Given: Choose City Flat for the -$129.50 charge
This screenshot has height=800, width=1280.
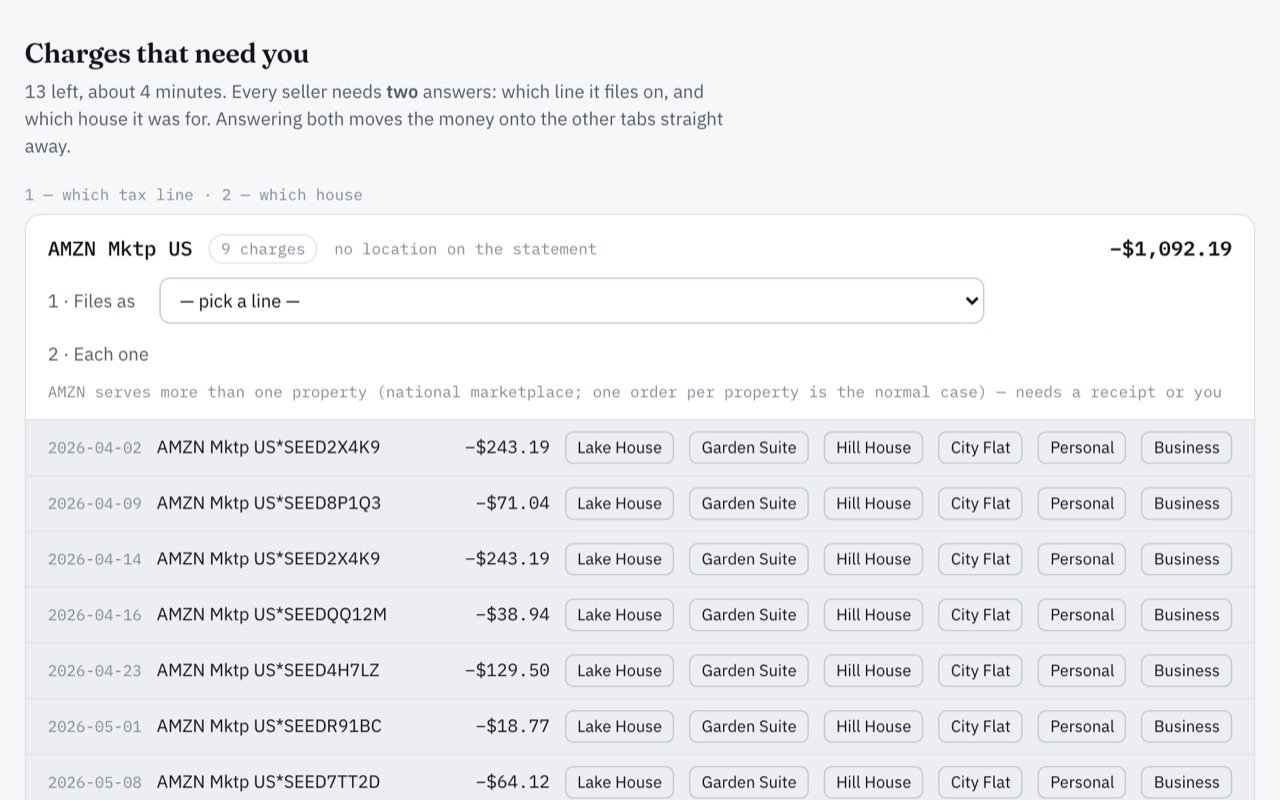Looking at the screenshot, I should click(x=980, y=671).
